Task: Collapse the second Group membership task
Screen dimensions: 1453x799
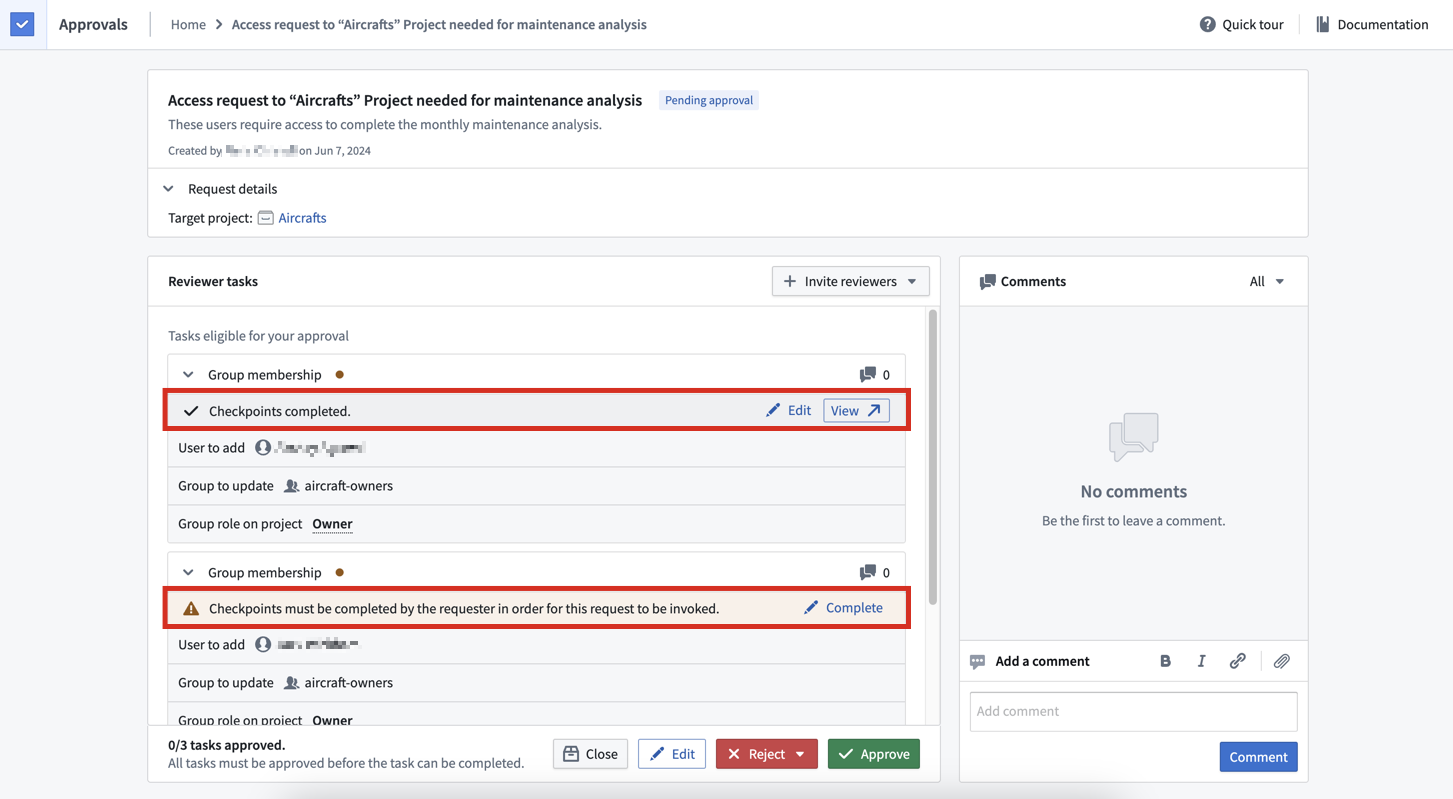Action: (188, 573)
